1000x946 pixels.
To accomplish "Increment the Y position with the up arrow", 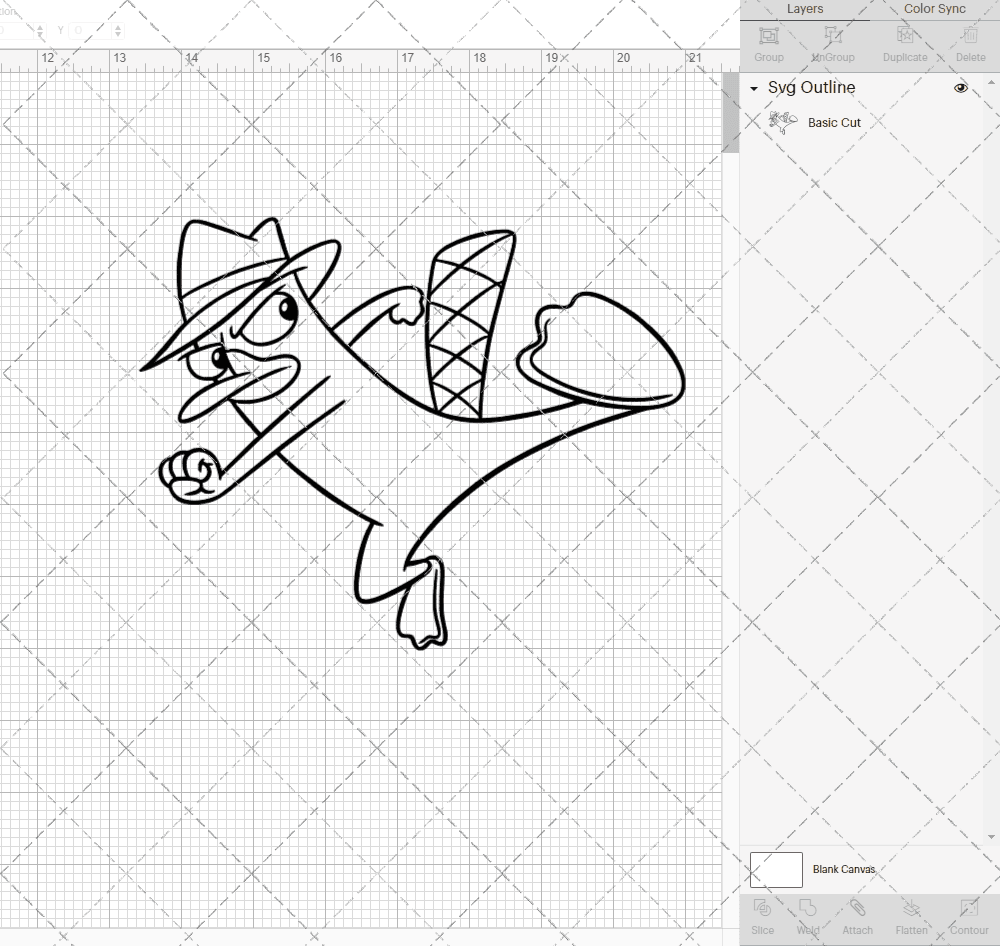I will [x=118, y=25].
